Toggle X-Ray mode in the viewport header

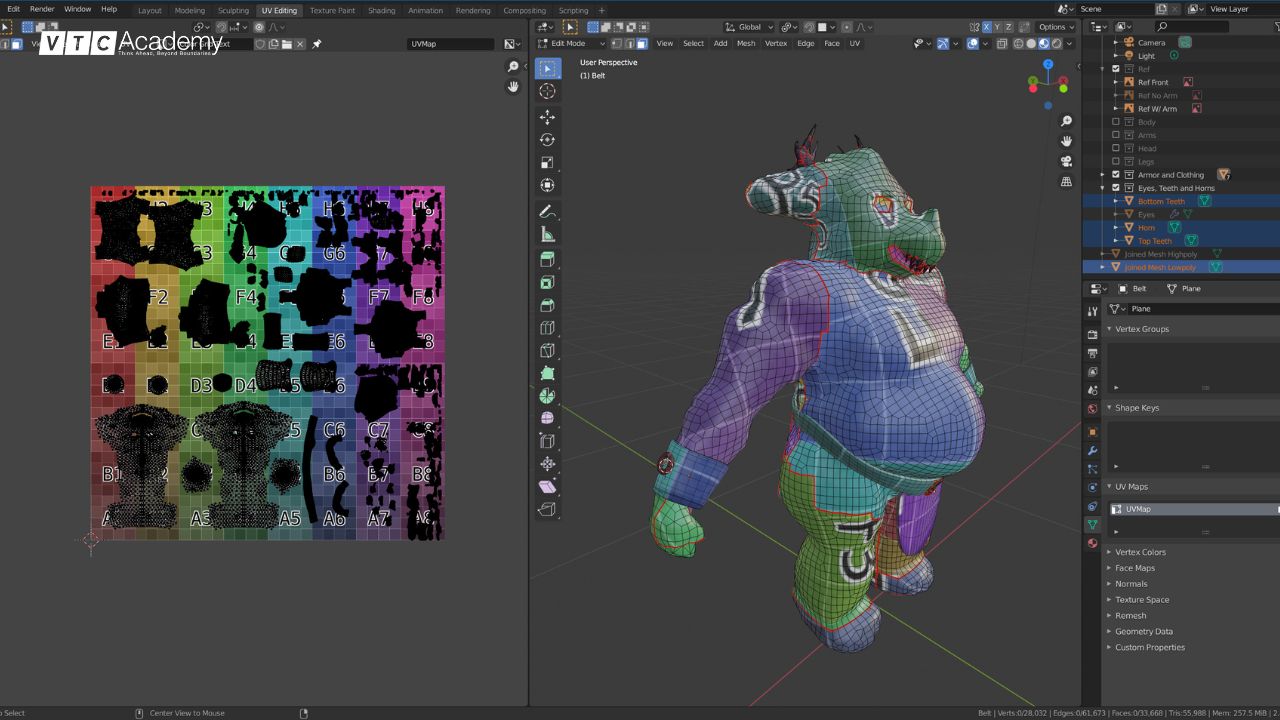coord(1001,43)
